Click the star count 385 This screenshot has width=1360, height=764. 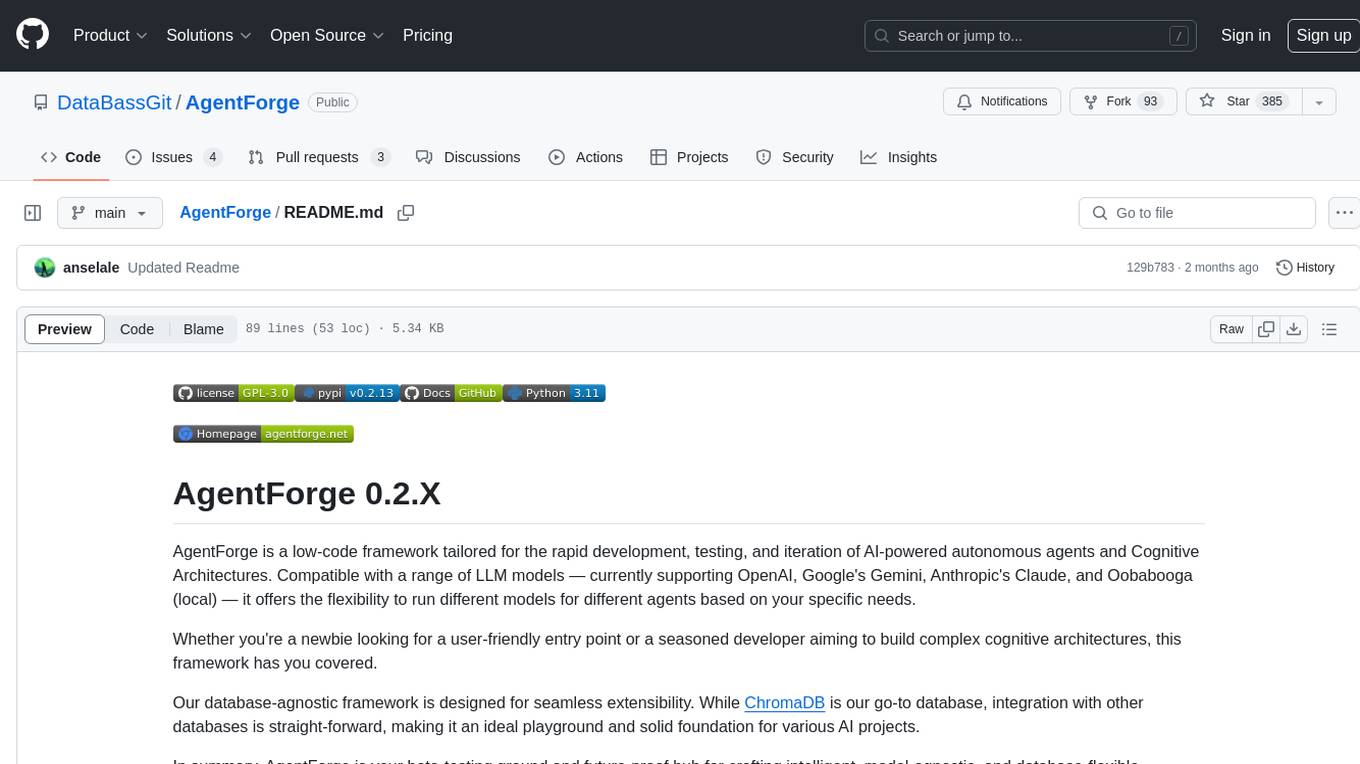click(1272, 102)
